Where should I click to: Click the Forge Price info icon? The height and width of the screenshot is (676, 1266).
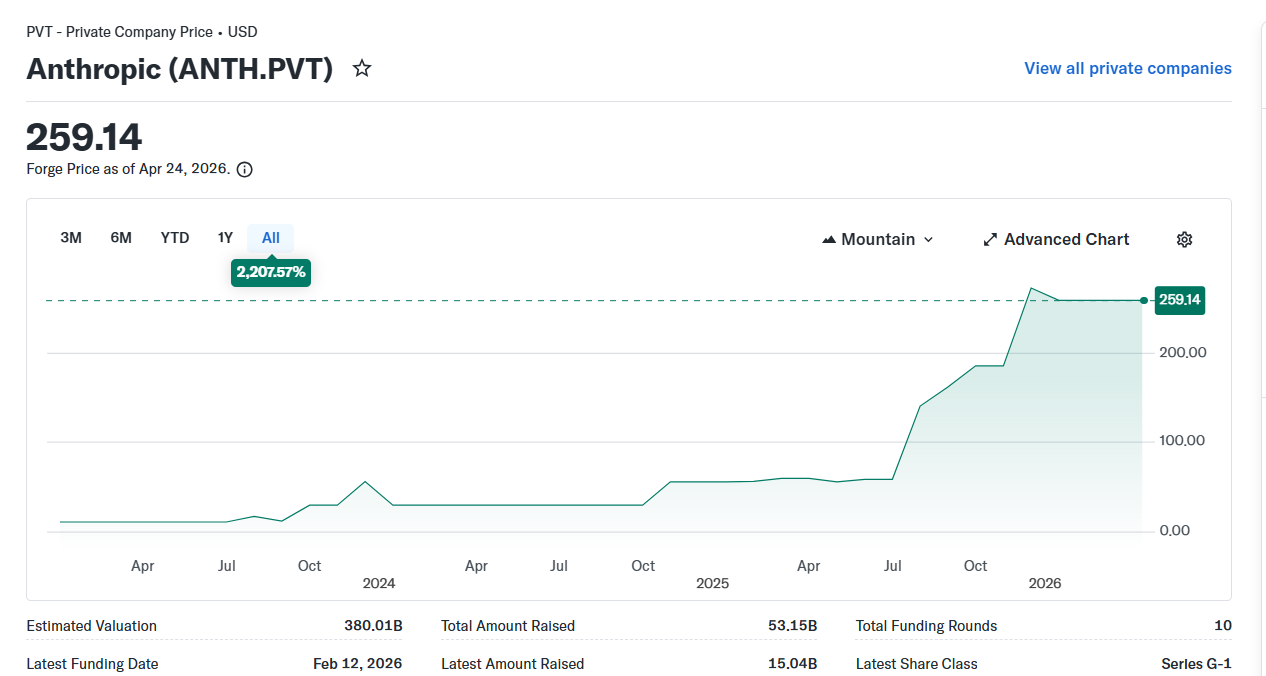point(244,170)
